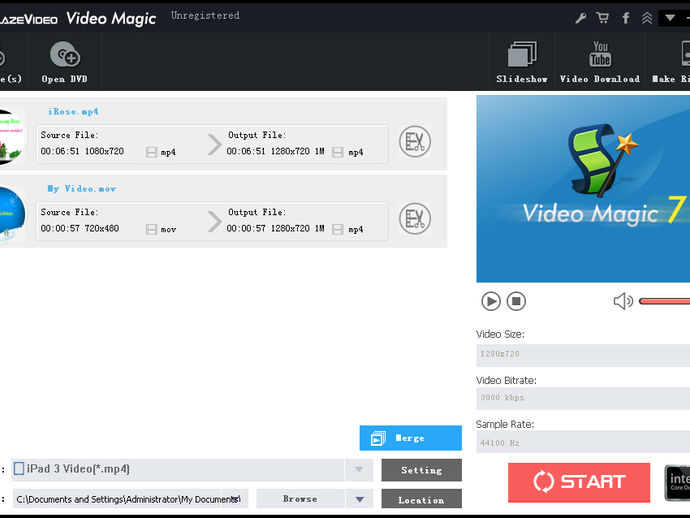
Task: Click the Browse button
Action: [301, 499]
